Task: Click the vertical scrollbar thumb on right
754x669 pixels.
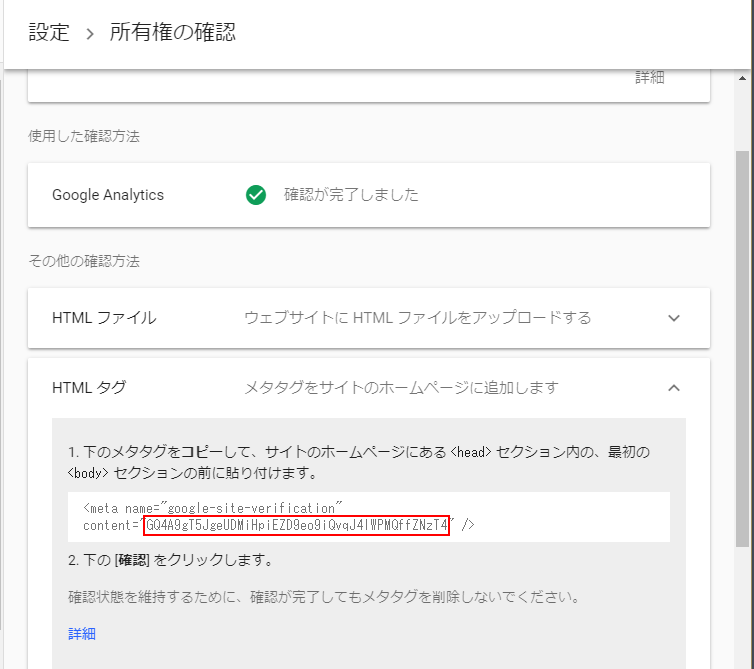Action: 742,350
